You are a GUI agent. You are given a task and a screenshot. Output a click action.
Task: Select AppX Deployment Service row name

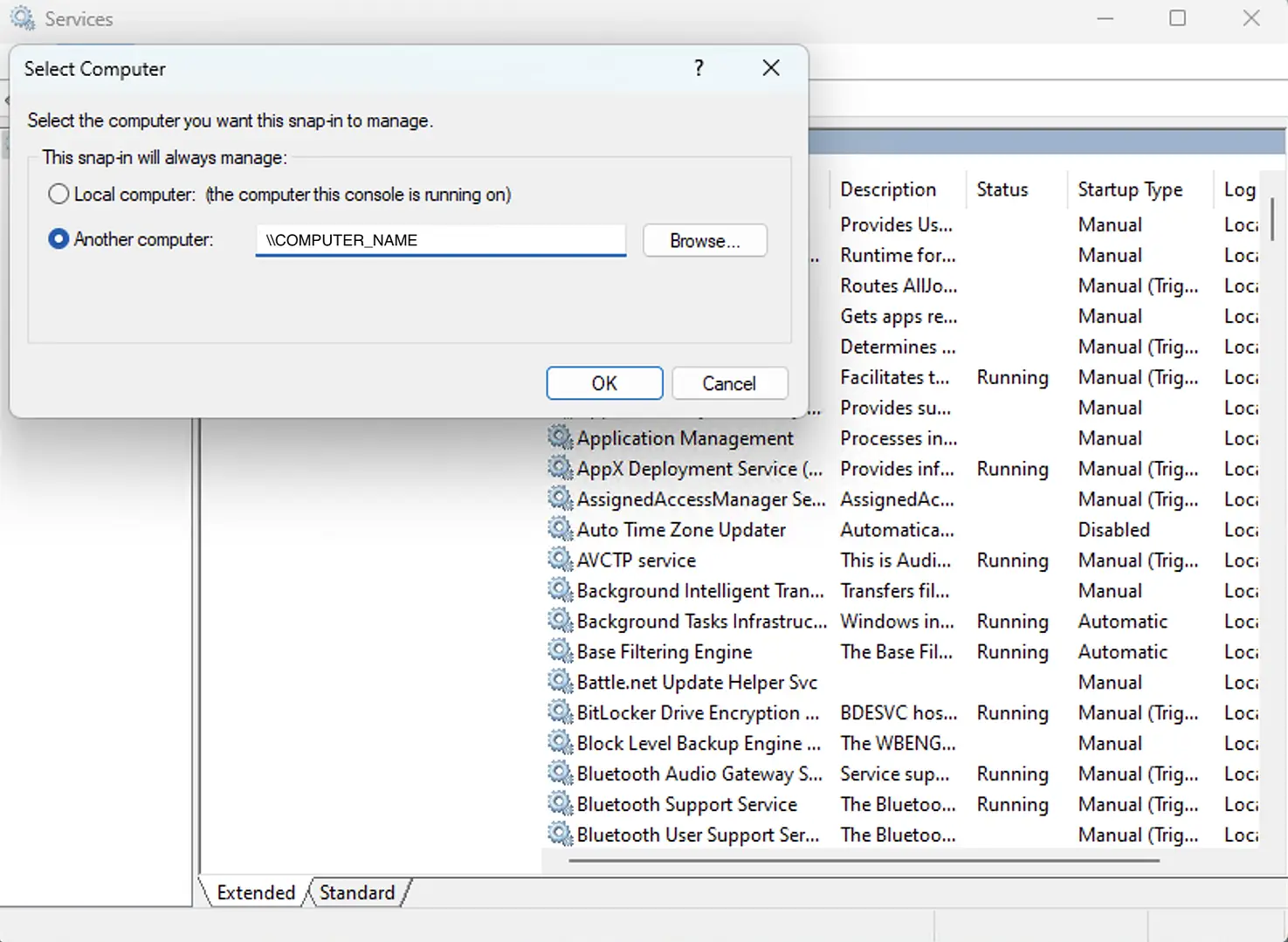(699, 469)
